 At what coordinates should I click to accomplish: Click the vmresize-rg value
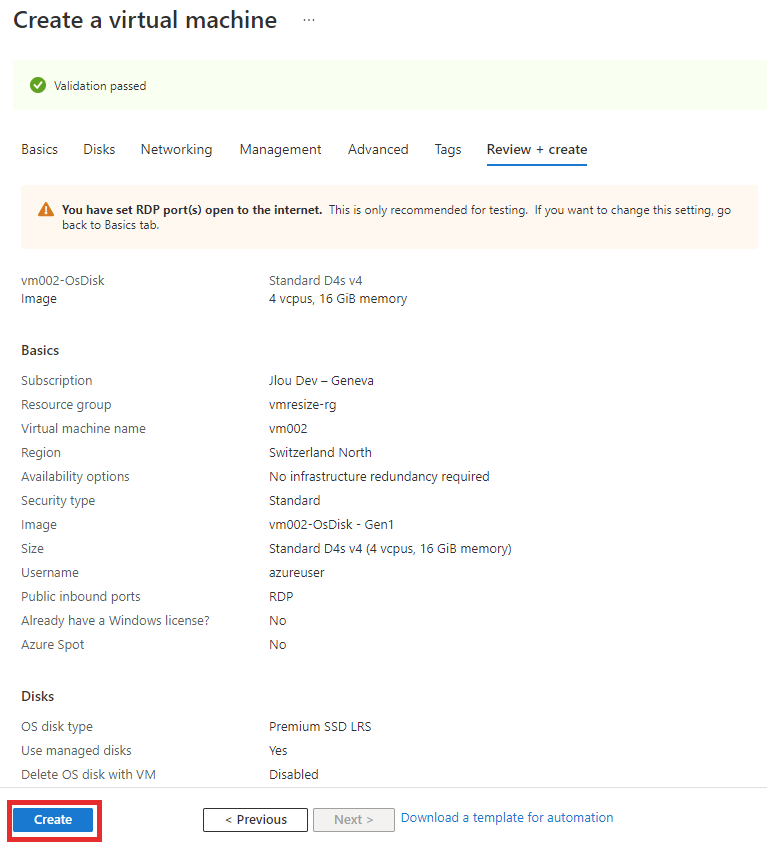click(302, 404)
